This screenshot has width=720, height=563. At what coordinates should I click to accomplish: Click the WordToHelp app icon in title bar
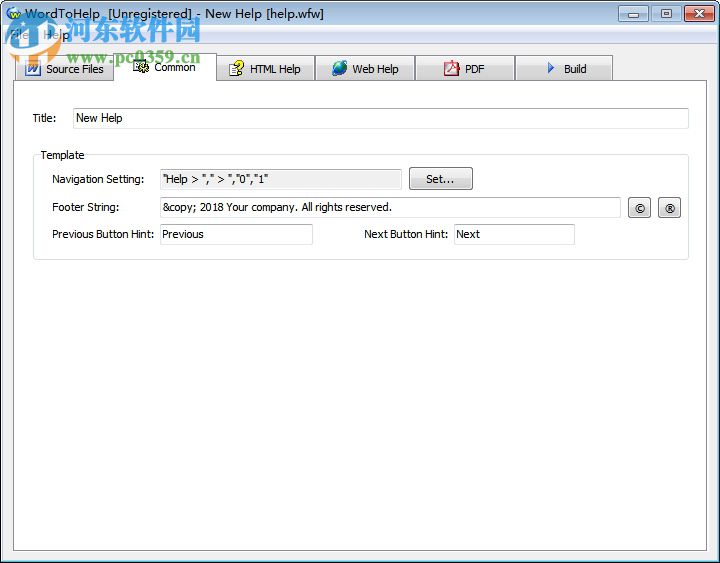click(x=13, y=13)
